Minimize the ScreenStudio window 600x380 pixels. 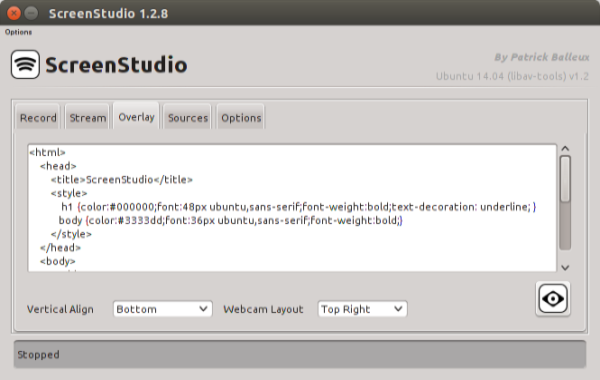pos(31,13)
